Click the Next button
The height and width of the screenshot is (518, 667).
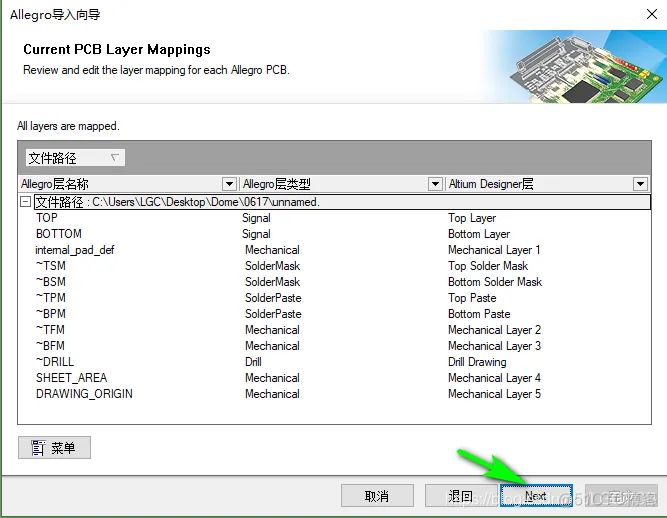536,496
